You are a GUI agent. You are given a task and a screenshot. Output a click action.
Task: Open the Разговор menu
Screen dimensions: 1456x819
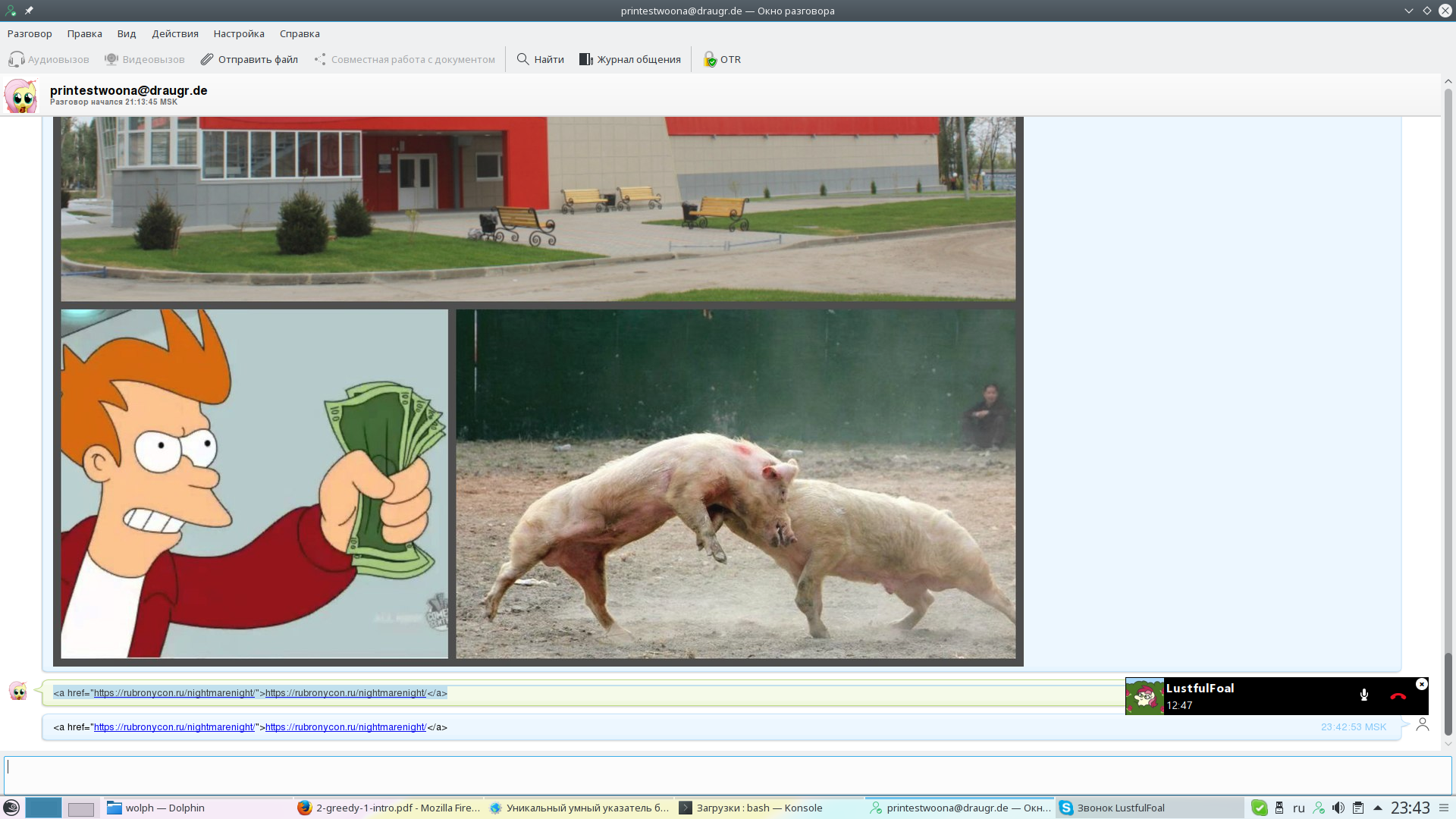coord(30,33)
